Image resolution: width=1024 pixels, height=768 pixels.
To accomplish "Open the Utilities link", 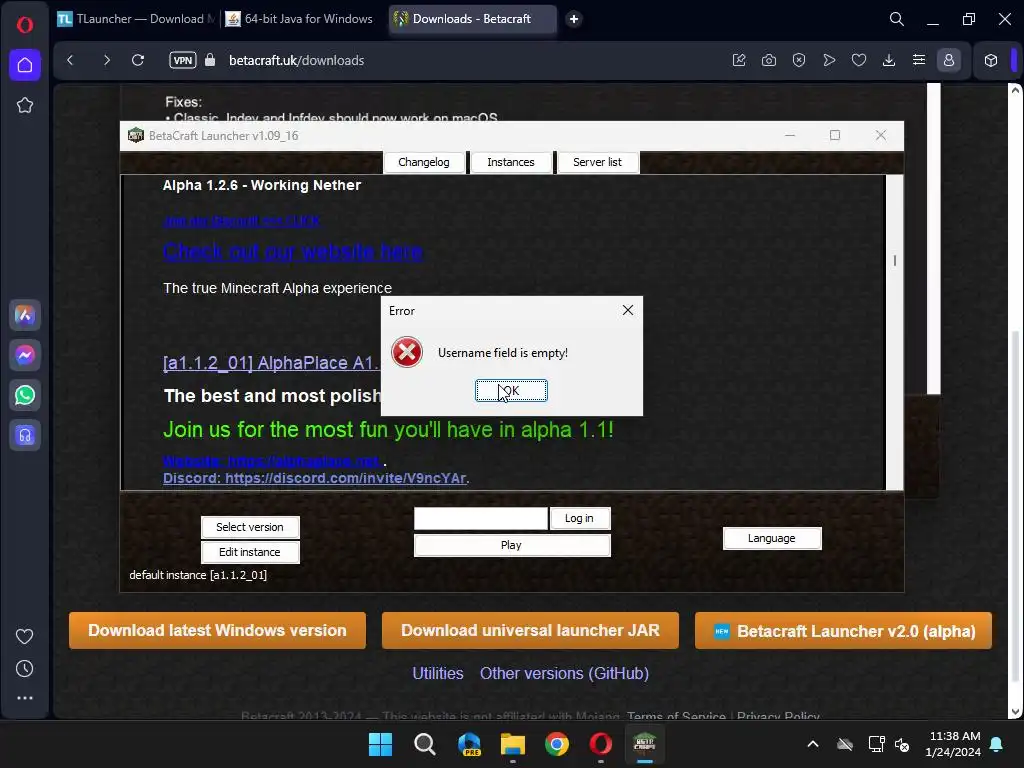I will [438, 673].
